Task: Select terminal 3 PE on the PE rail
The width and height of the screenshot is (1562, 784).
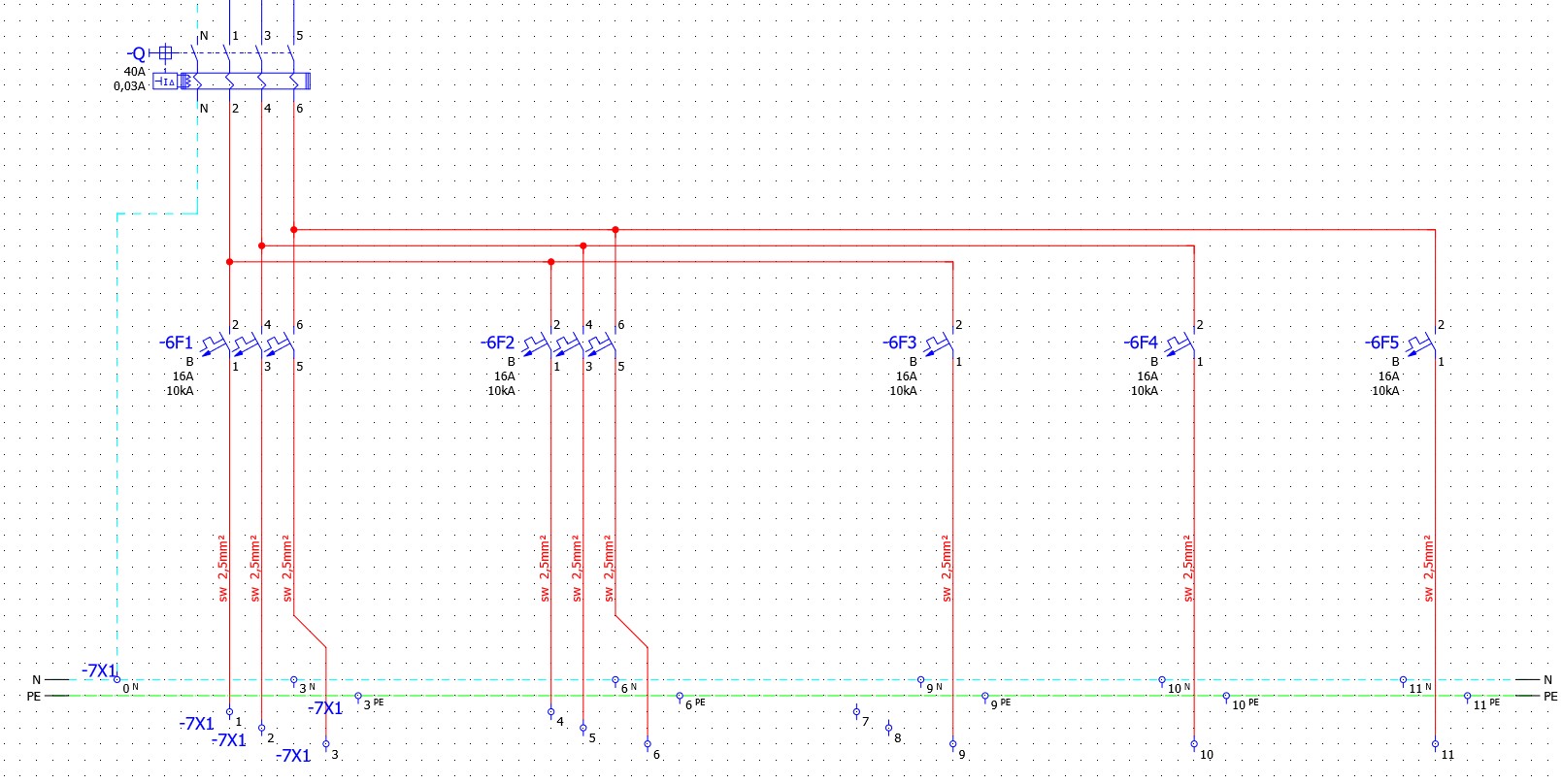Action: tap(358, 699)
